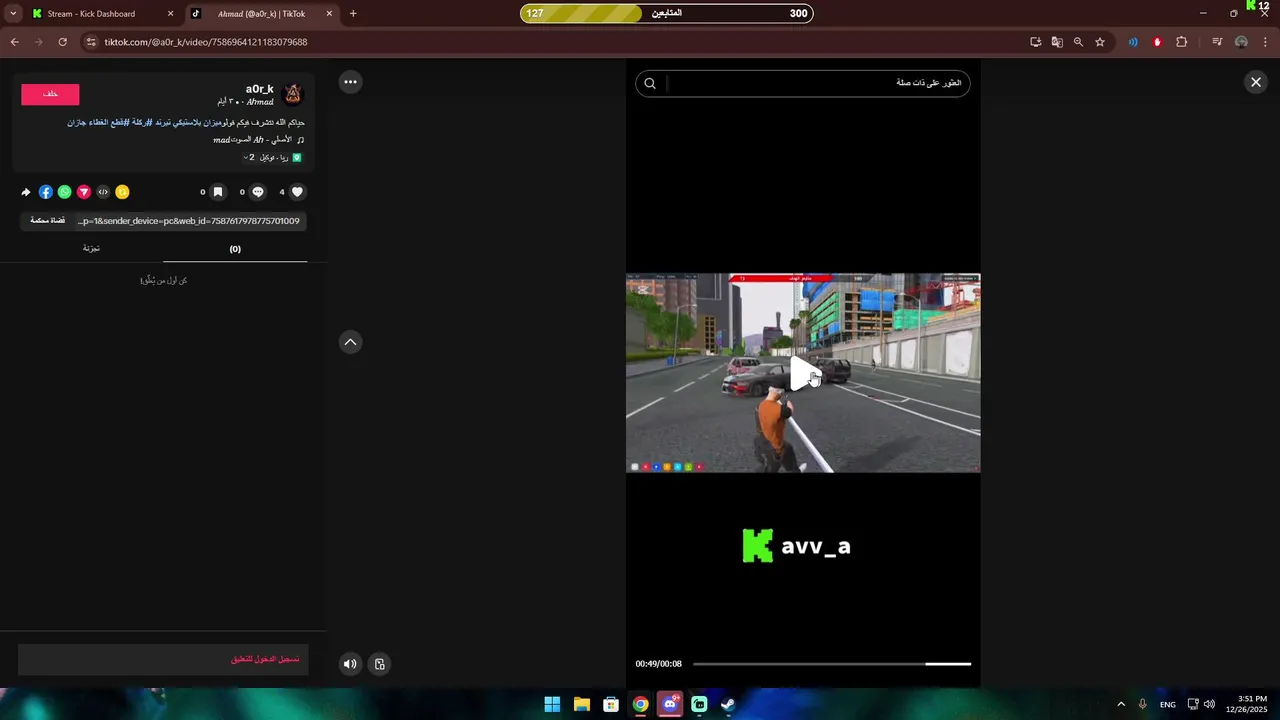Viewport: 1280px width, 720px height.
Task: Open a new browser tab
Action: click(353, 14)
